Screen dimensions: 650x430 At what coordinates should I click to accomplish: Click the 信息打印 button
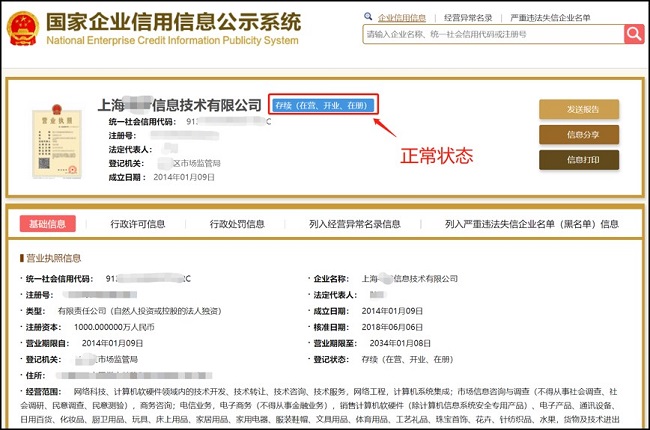(x=579, y=160)
